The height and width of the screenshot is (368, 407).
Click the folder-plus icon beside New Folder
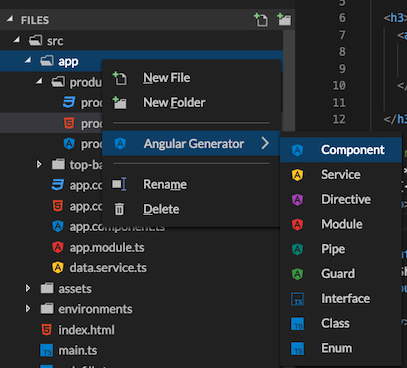pyautogui.click(x=120, y=102)
